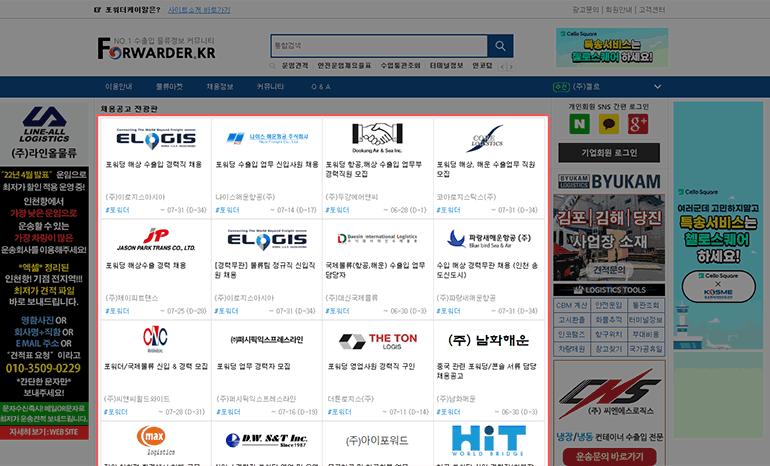Screen dimensions: 770x466
Task: Show next popular keyword with right arrow
Action: pyautogui.click(x=511, y=66)
